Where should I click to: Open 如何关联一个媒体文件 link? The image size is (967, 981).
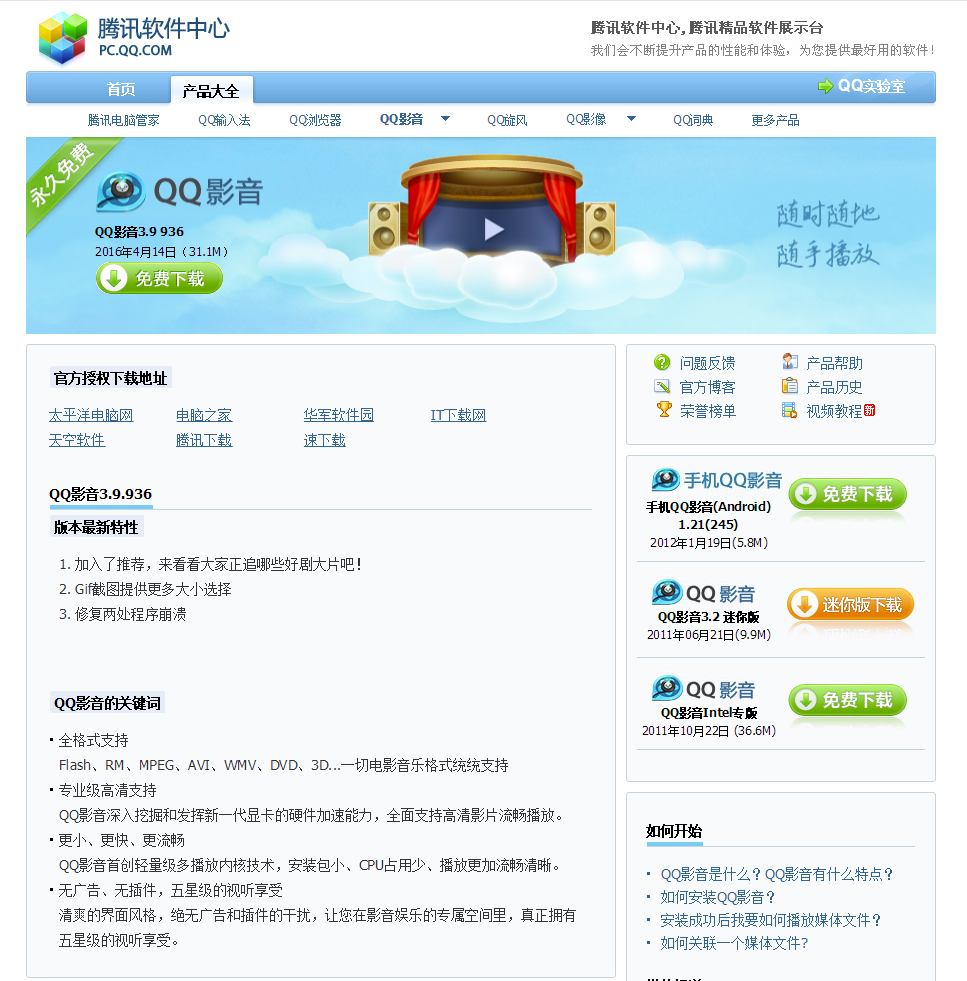coord(734,943)
